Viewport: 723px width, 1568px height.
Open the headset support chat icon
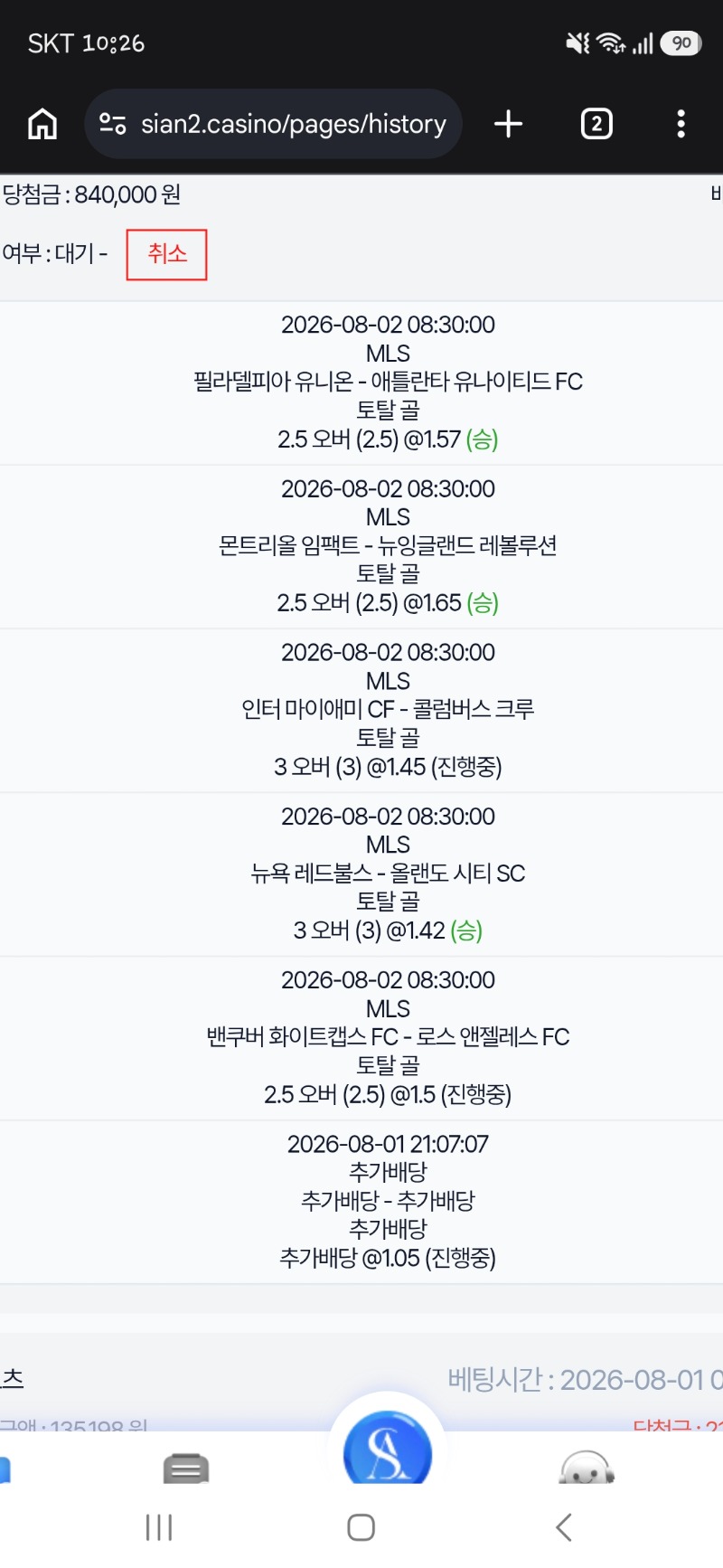[587, 1465]
